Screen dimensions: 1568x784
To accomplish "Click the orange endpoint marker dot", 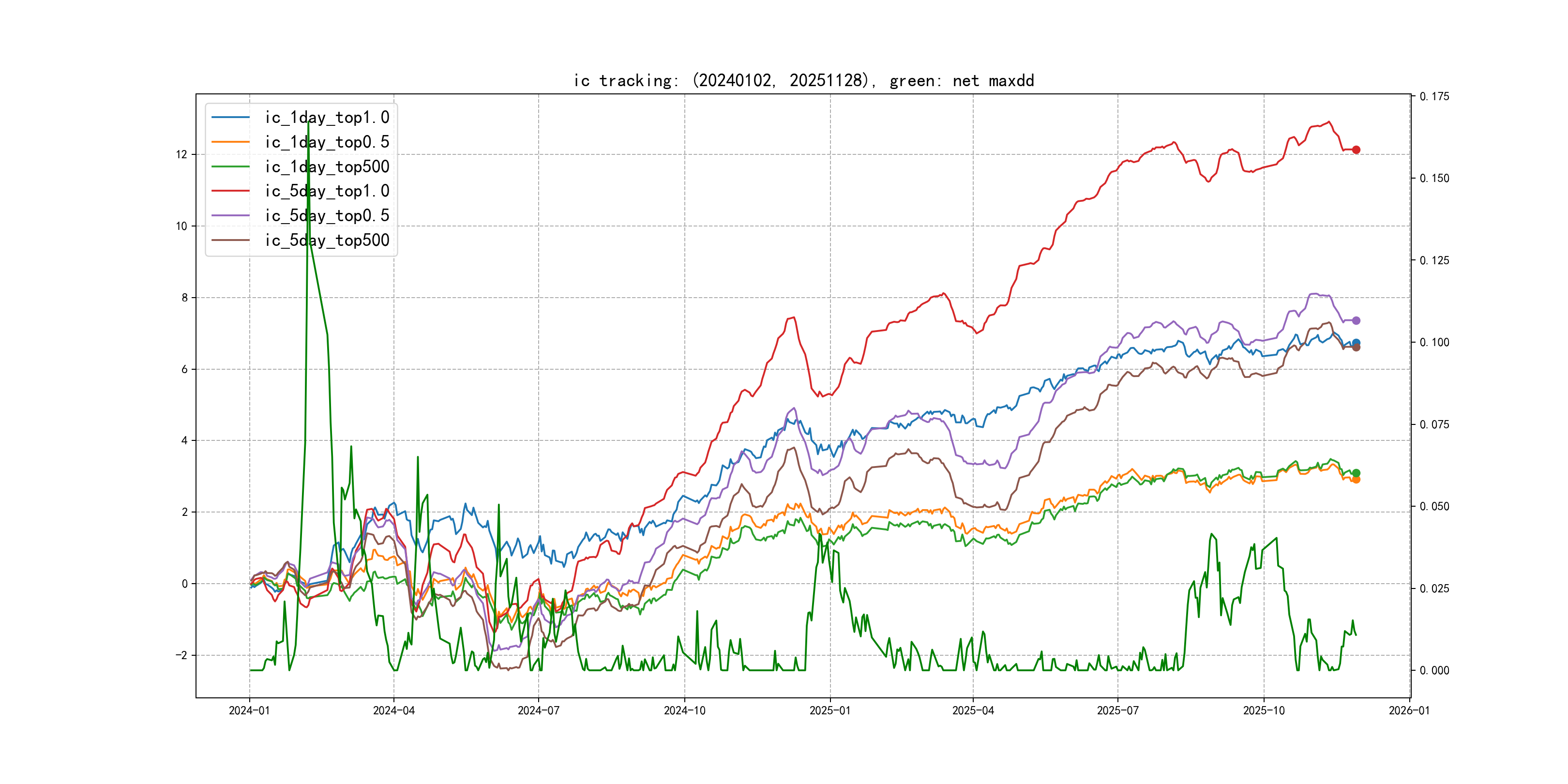I will [x=1356, y=480].
